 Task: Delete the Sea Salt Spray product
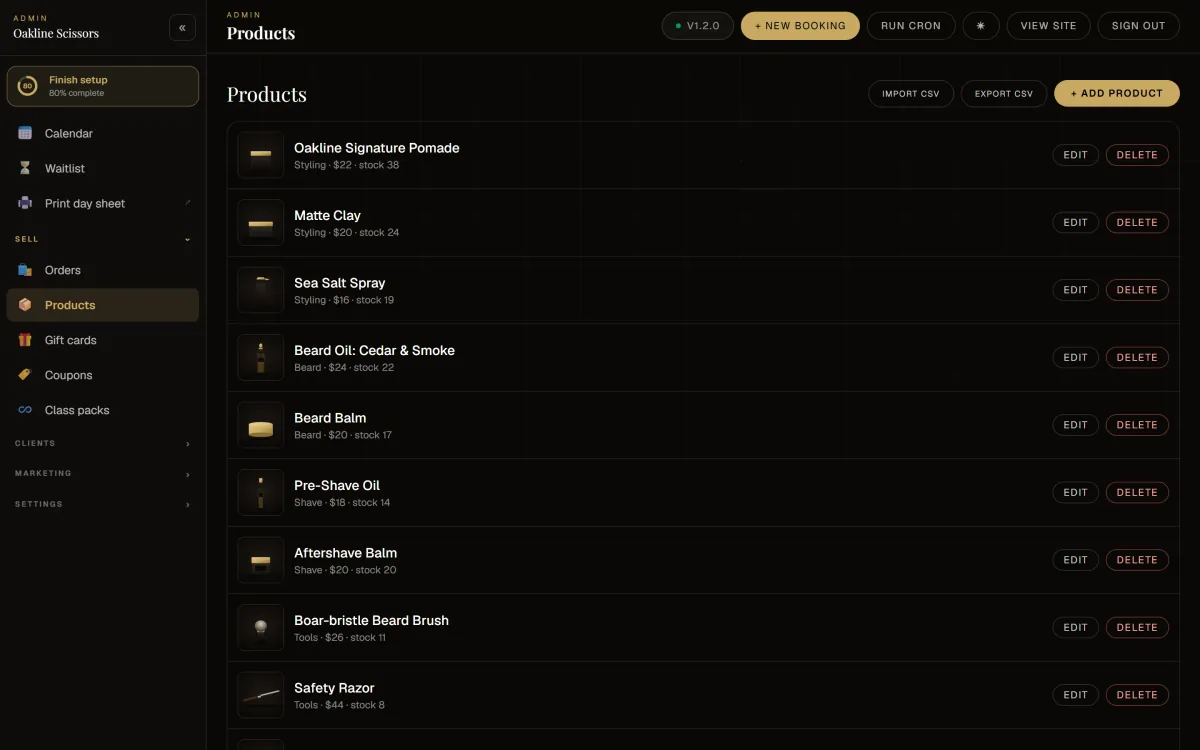1137,290
